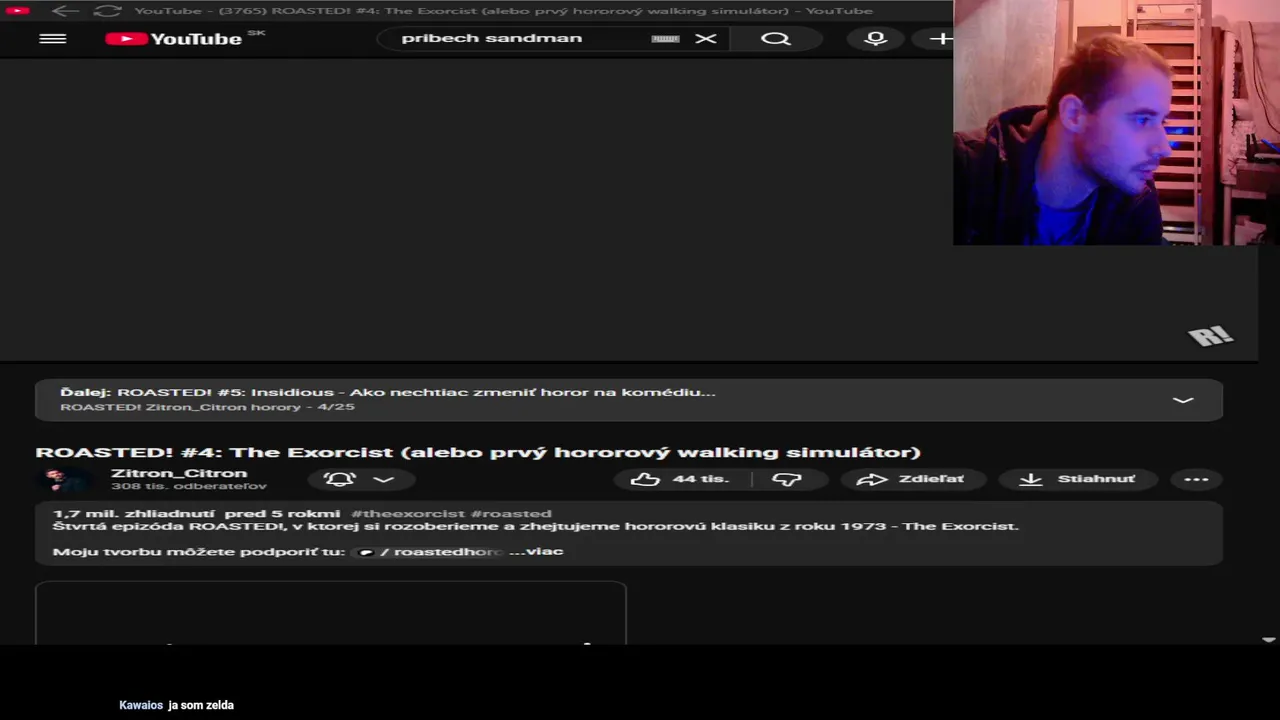Open the on-screen keyboard icon in search
The width and height of the screenshot is (1280, 720).
(665, 38)
